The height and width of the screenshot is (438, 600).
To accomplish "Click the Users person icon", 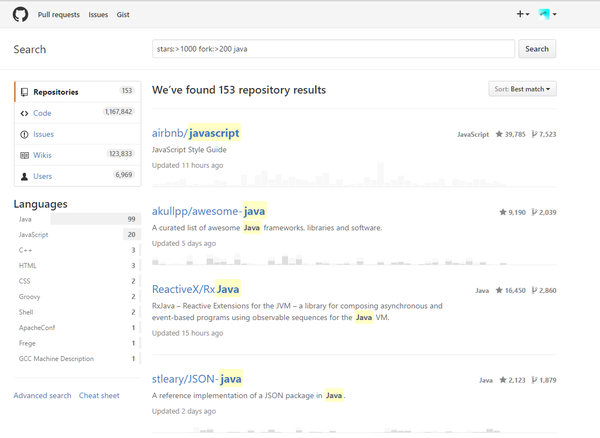I will tap(24, 176).
